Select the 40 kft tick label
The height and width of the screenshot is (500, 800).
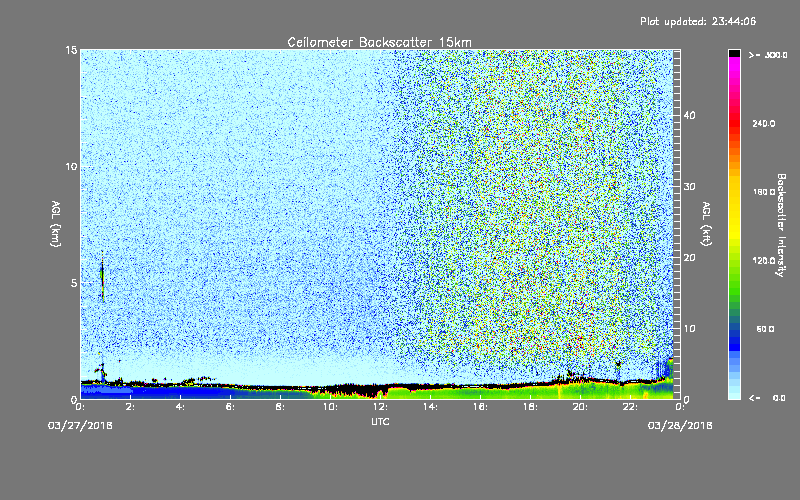[689, 115]
